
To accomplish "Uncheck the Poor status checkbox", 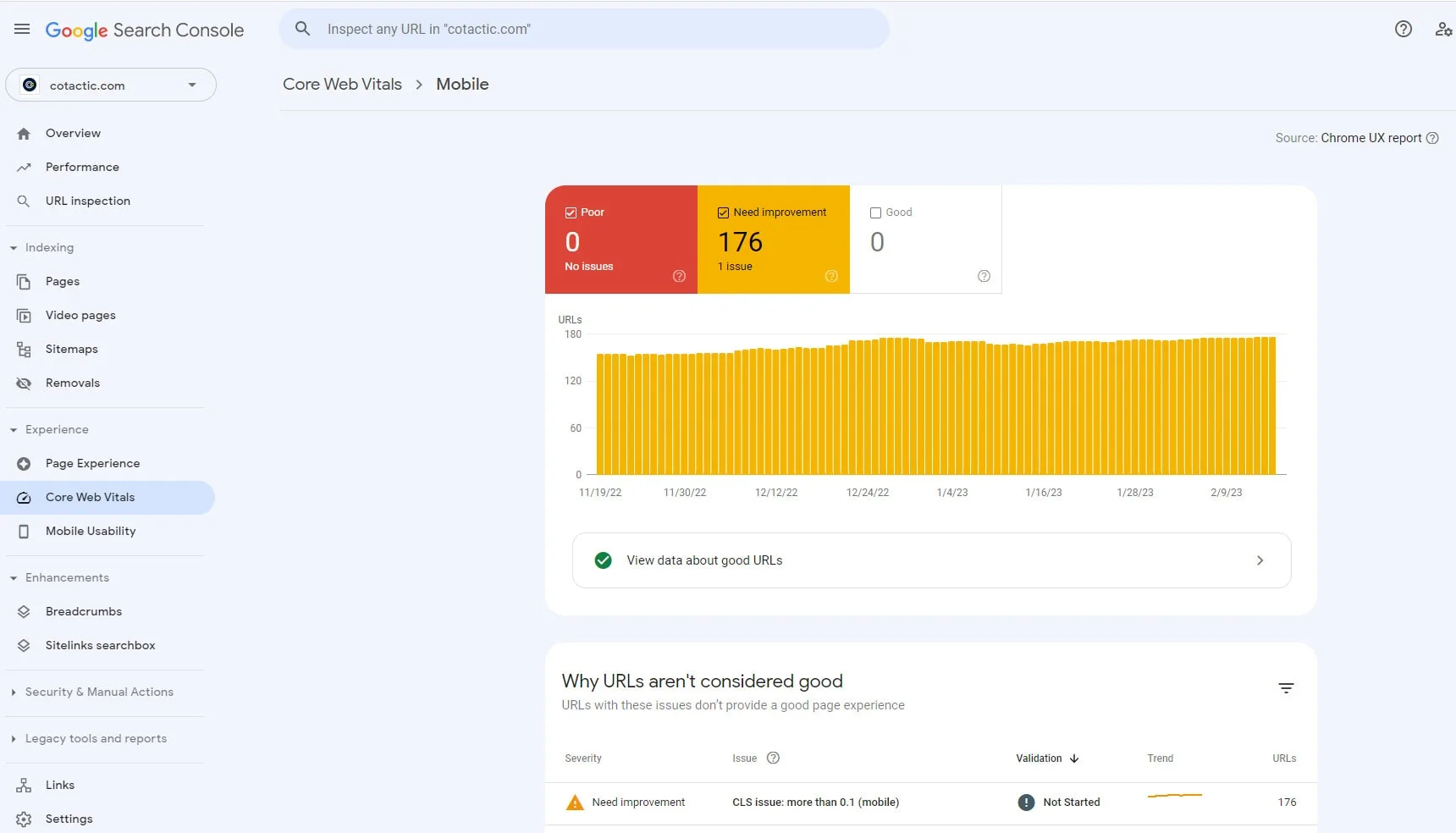I will pyautogui.click(x=571, y=212).
